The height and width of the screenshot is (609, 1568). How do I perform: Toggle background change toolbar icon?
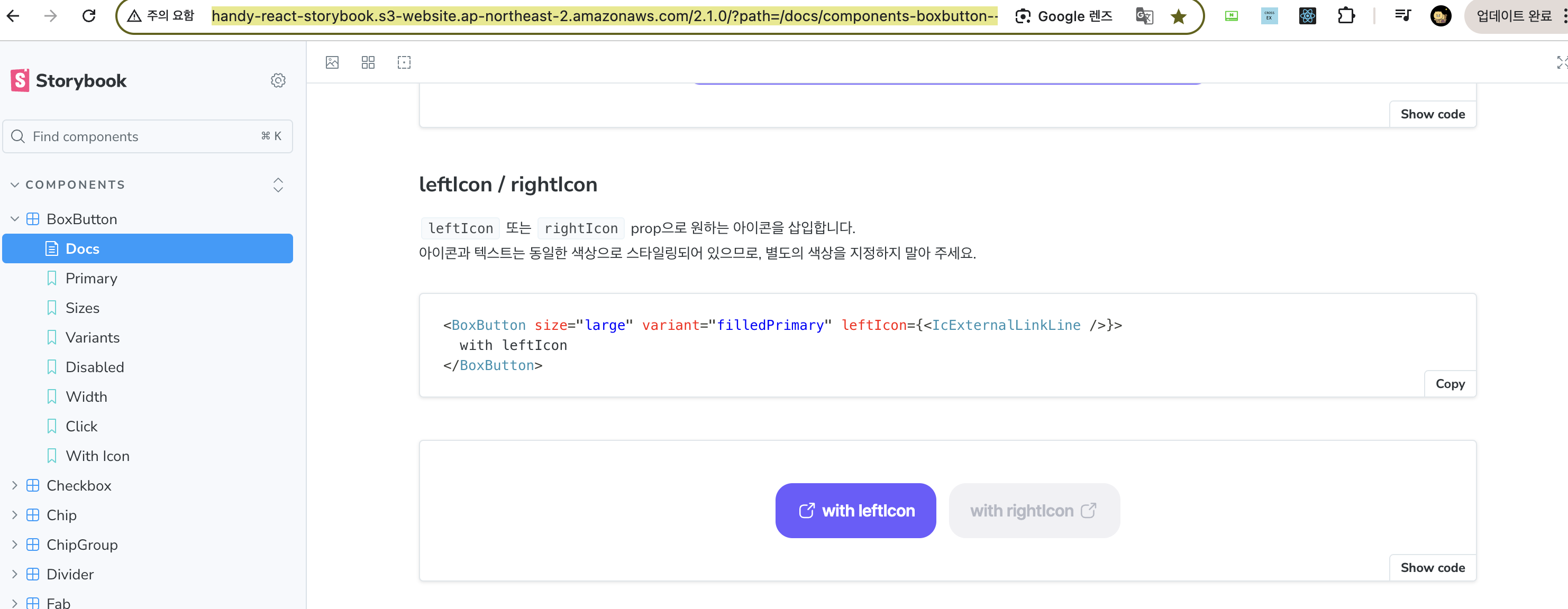click(x=332, y=62)
